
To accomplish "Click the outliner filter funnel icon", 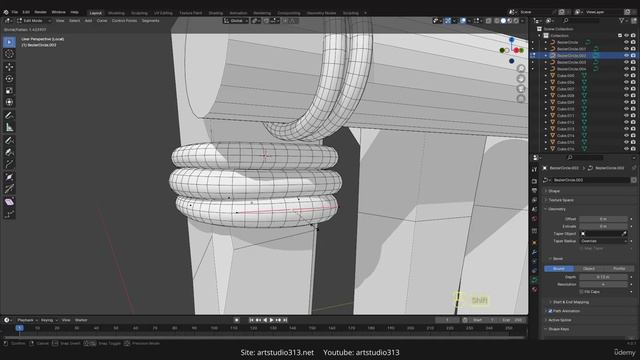I will (622, 20).
